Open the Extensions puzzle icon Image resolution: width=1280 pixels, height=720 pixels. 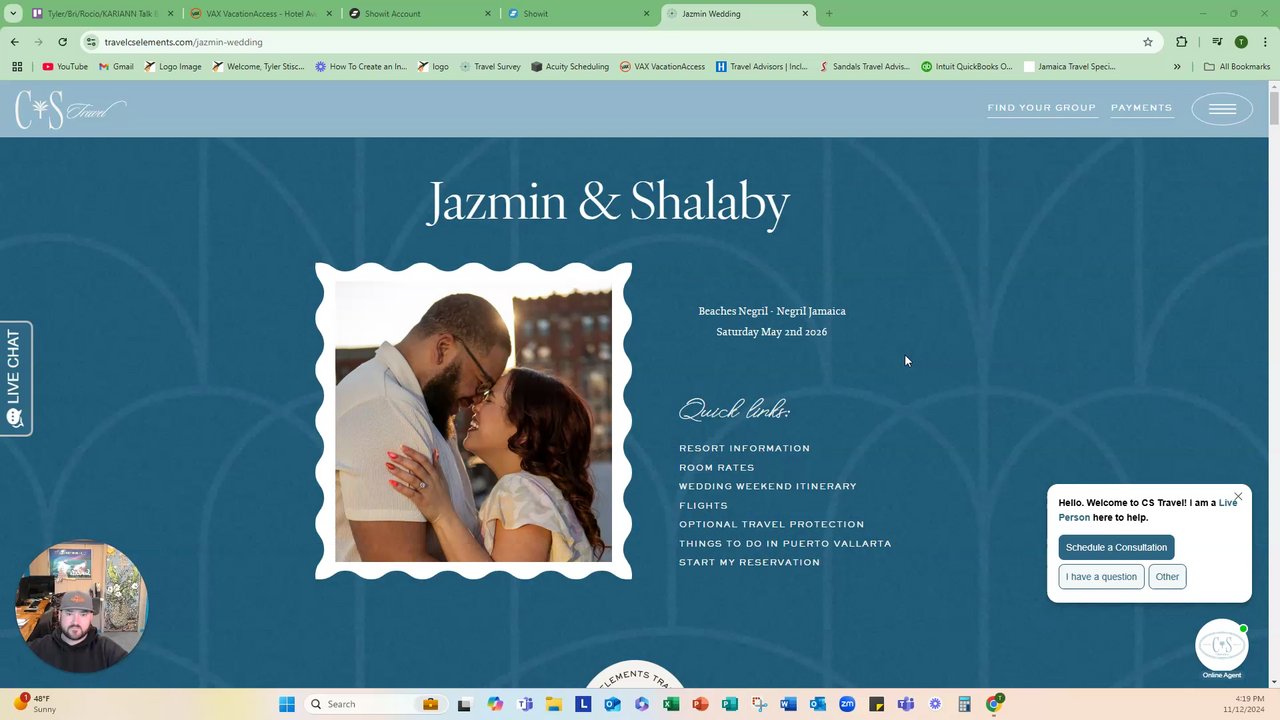pos(1182,42)
